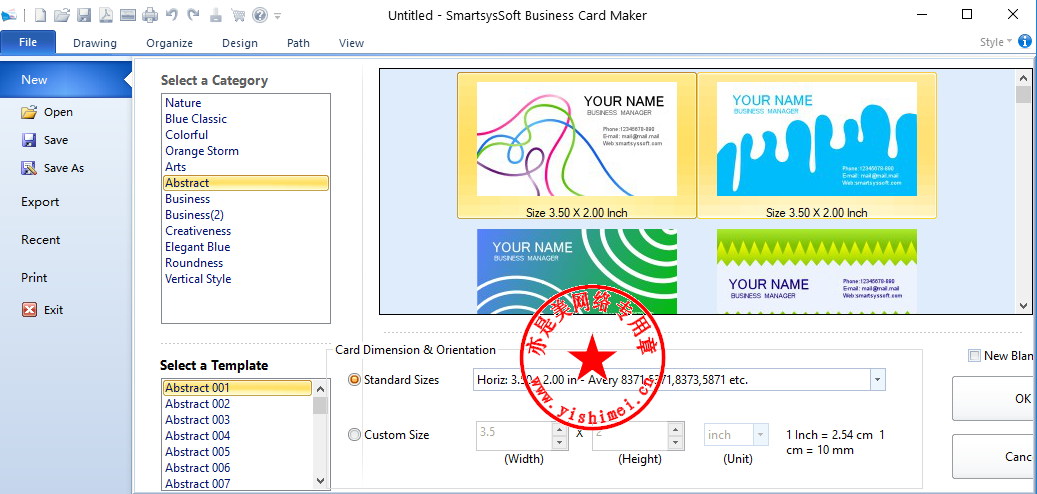Open the File tab

pyautogui.click(x=28, y=42)
